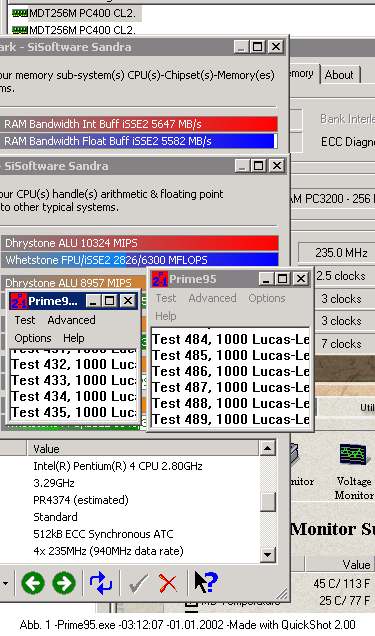Screen dimensions: 375x636
Task: Click Test 486 line in Prime95 output
Action: (x=231, y=371)
